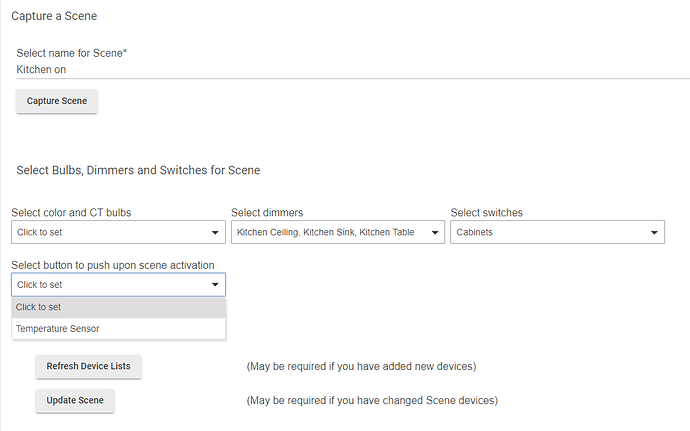The width and height of the screenshot is (690, 431).
Task: Open the Select dimmers dropdown
Action: click(338, 232)
